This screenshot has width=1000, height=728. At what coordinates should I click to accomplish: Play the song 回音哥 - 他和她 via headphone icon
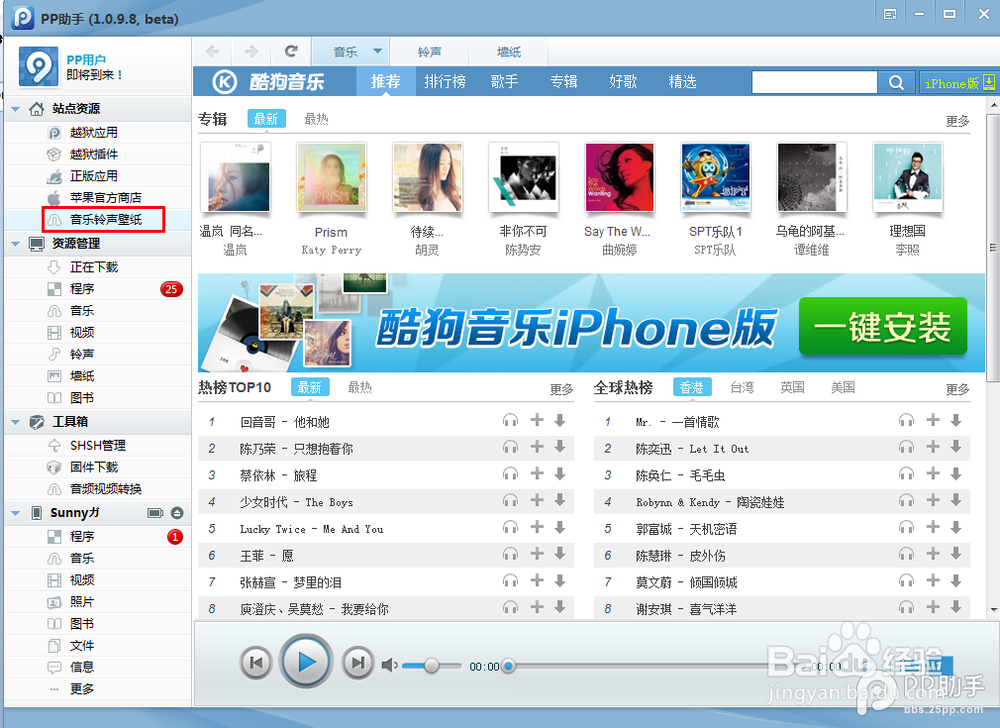point(510,421)
